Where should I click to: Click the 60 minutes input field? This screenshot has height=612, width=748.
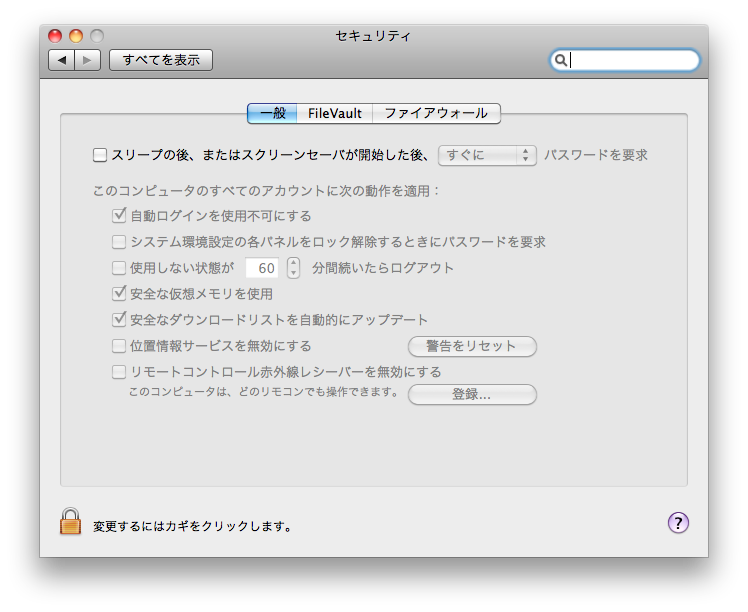262,268
